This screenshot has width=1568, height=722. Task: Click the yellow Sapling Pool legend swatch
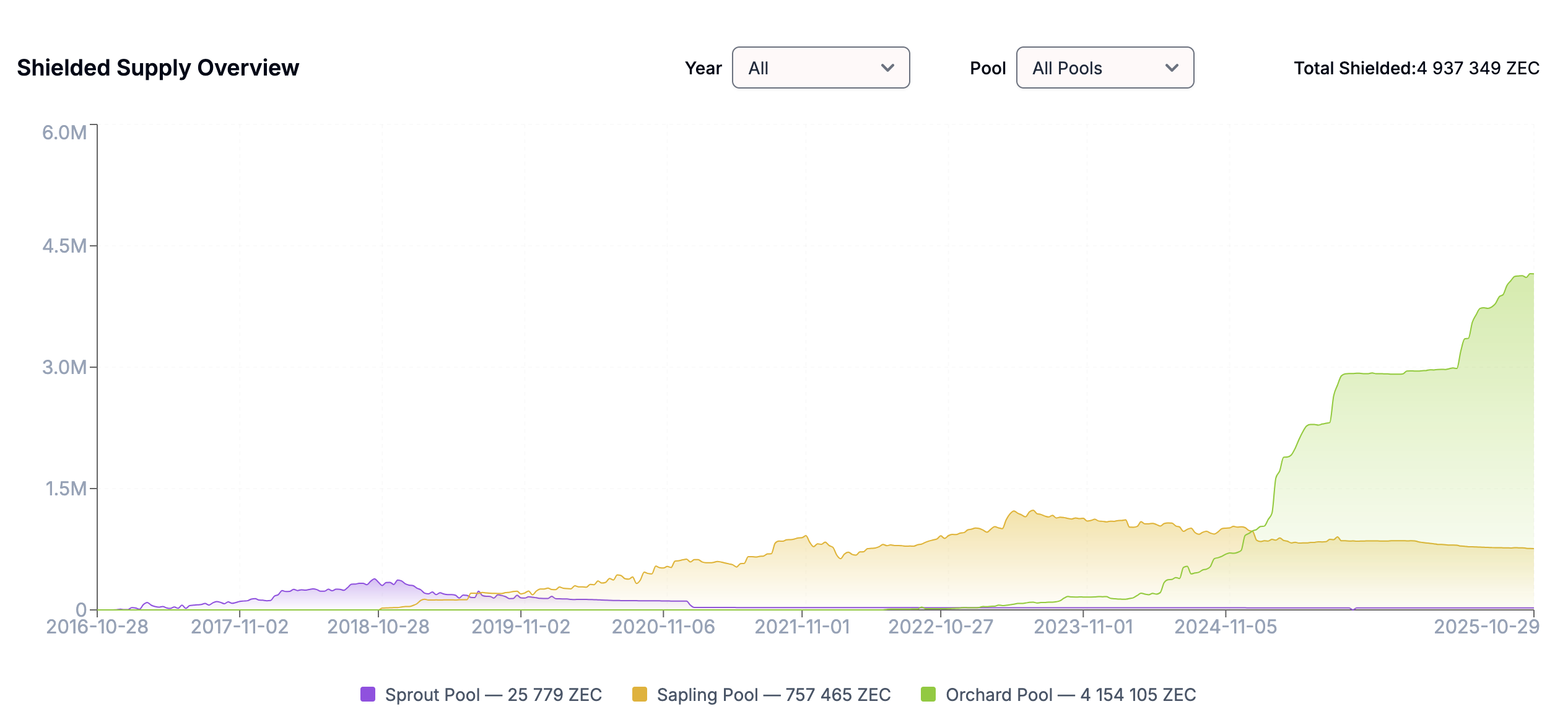pos(640,695)
